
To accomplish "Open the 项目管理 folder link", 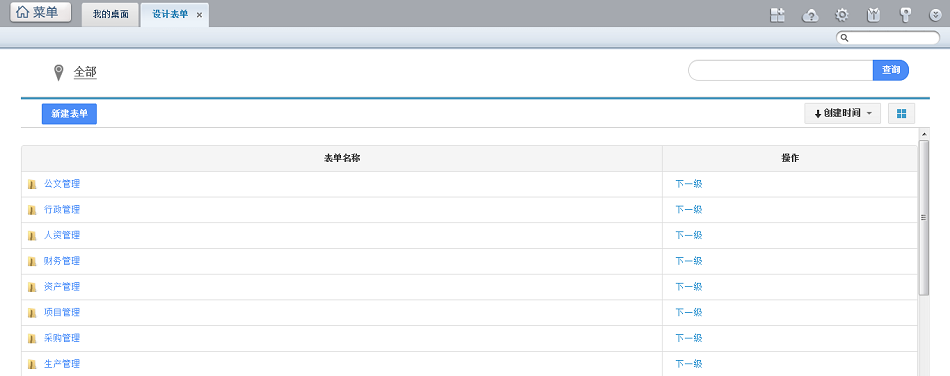I will (x=62, y=312).
